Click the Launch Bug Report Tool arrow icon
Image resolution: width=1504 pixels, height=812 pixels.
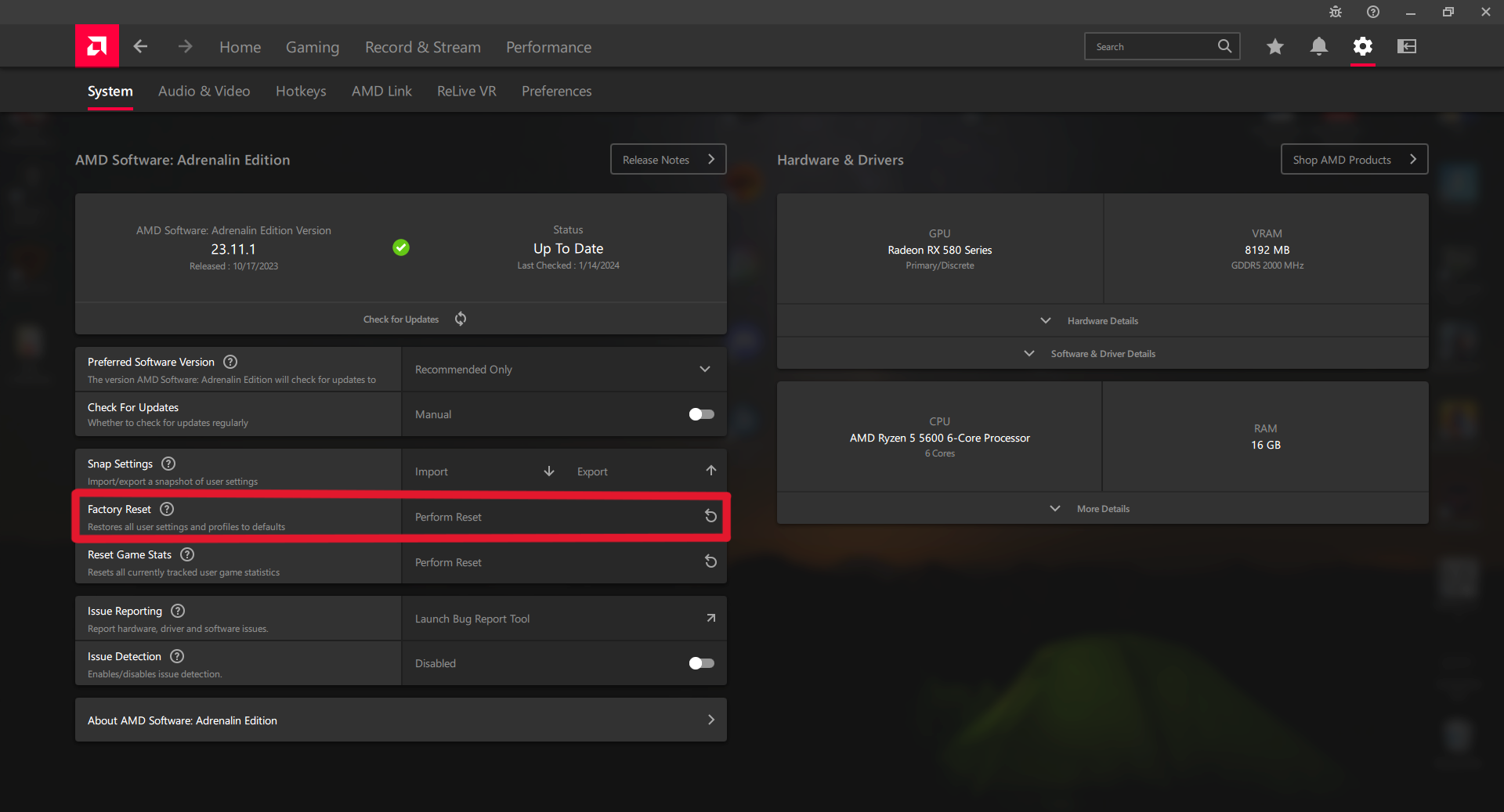pyautogui.click(x=710, y=618)
